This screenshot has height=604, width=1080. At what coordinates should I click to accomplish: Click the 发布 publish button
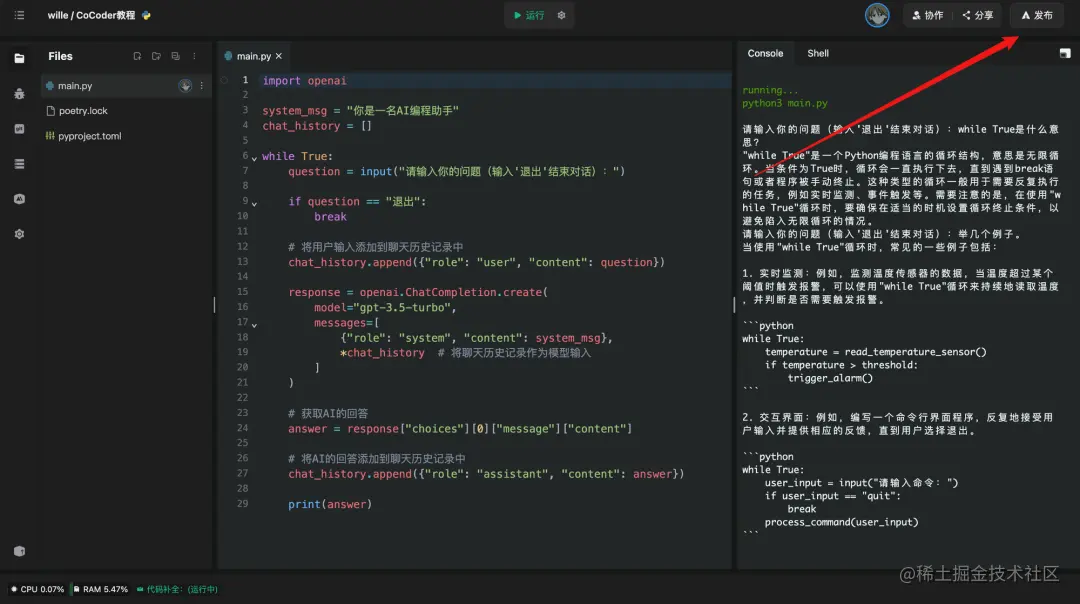point(1037,15)
